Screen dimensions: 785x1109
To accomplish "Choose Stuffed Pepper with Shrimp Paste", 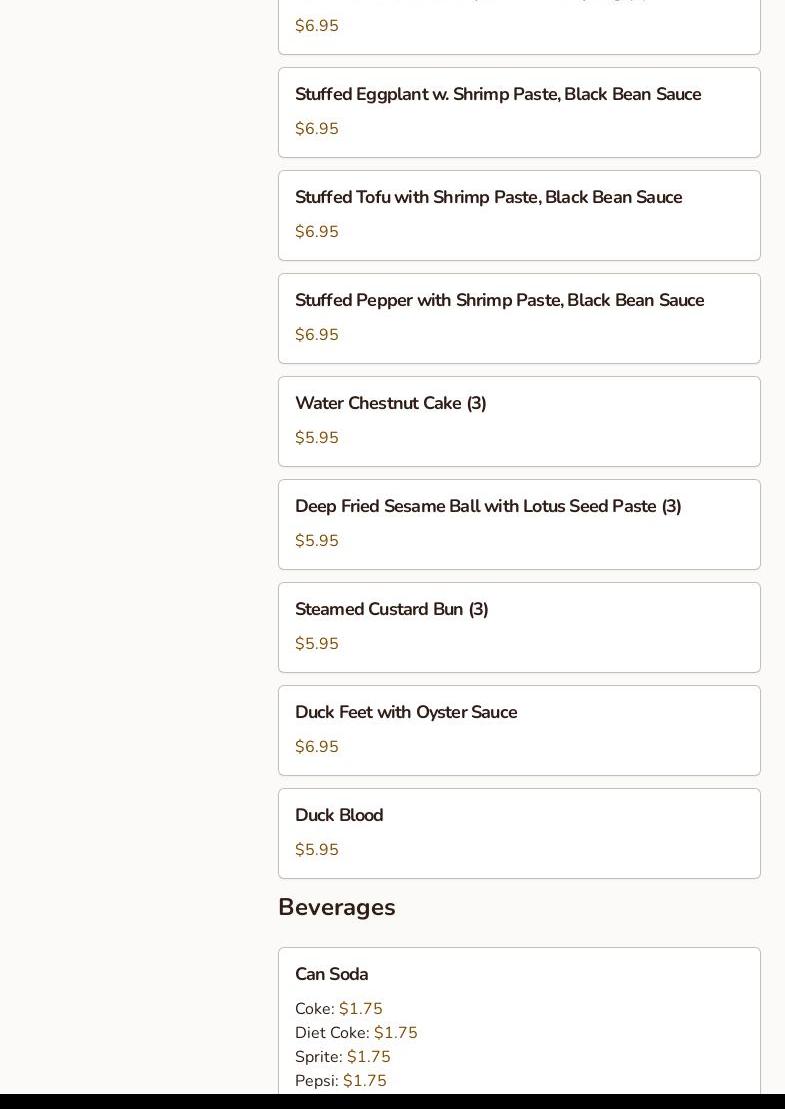I will pyautogui.click(x=519, y=318).
